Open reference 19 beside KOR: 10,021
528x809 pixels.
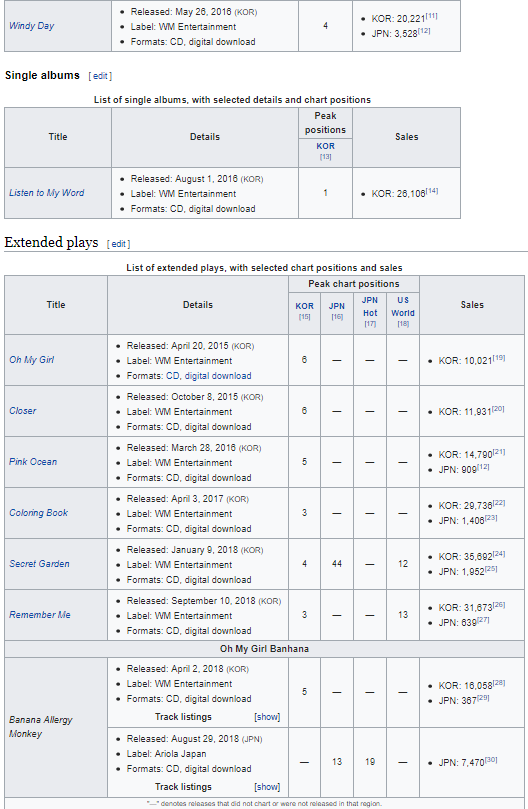coord(499,358)
